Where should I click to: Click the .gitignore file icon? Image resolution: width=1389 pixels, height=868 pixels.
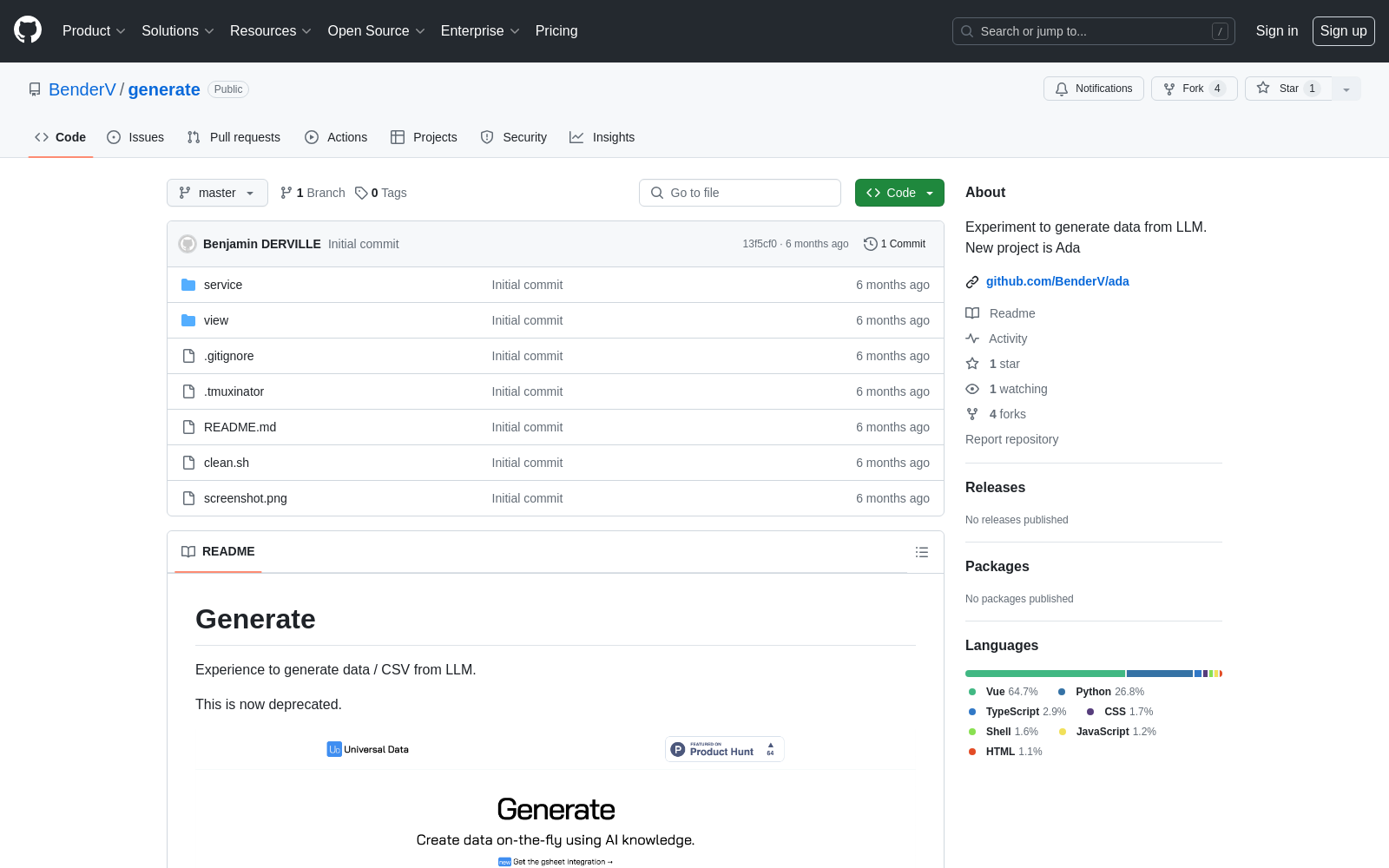point(188,356)
